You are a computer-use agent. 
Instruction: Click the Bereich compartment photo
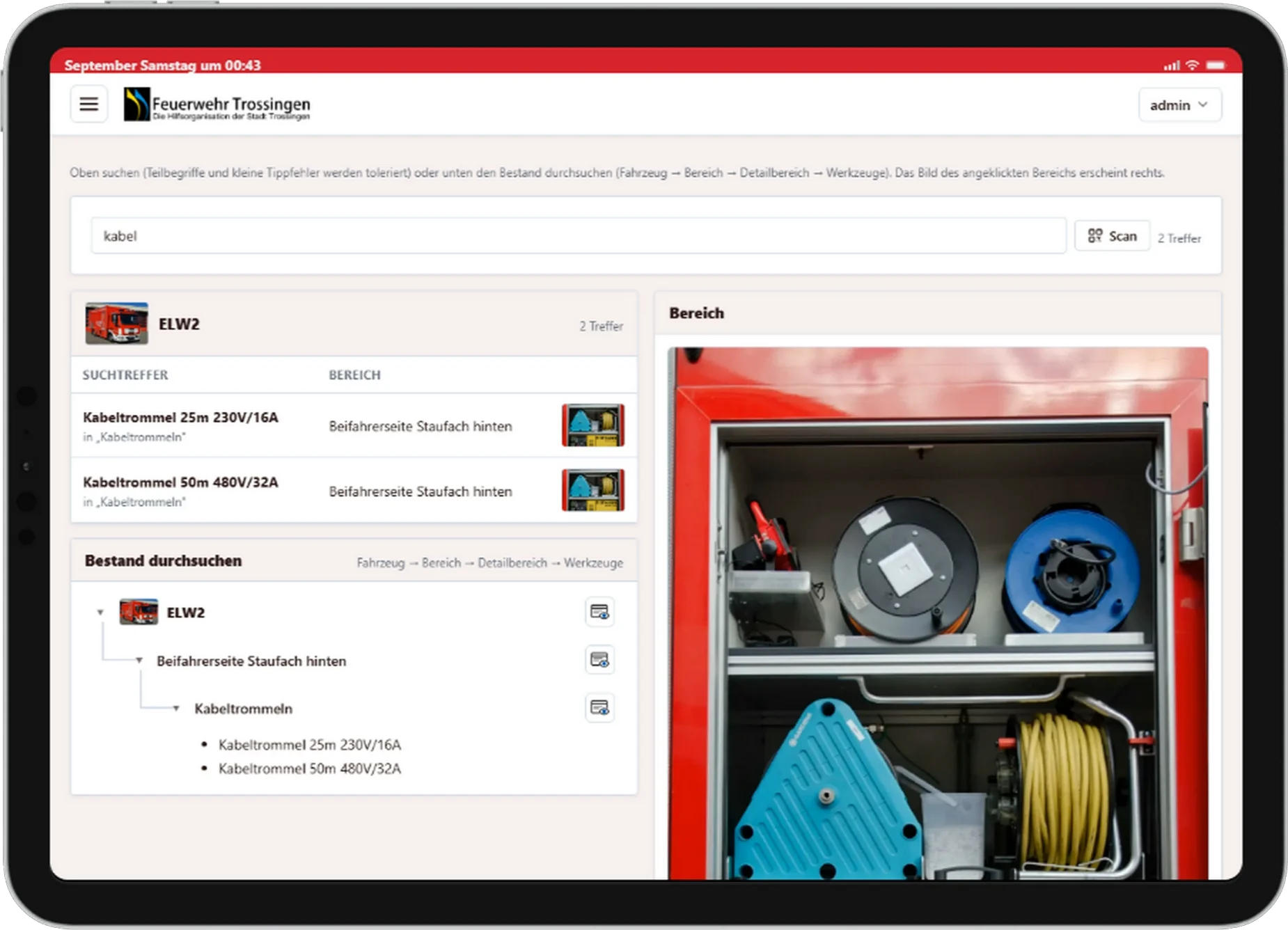(x=938, y=613)
